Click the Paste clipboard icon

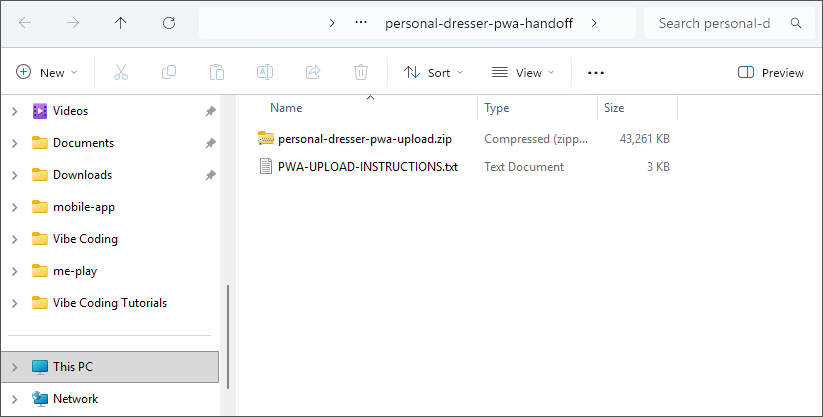(x=217, y=72)
